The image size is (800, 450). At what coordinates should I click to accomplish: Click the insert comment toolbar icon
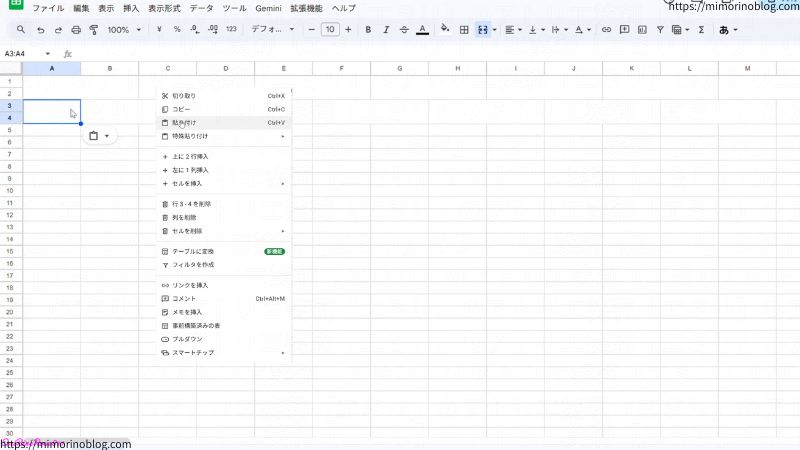[x=624, y=30]
